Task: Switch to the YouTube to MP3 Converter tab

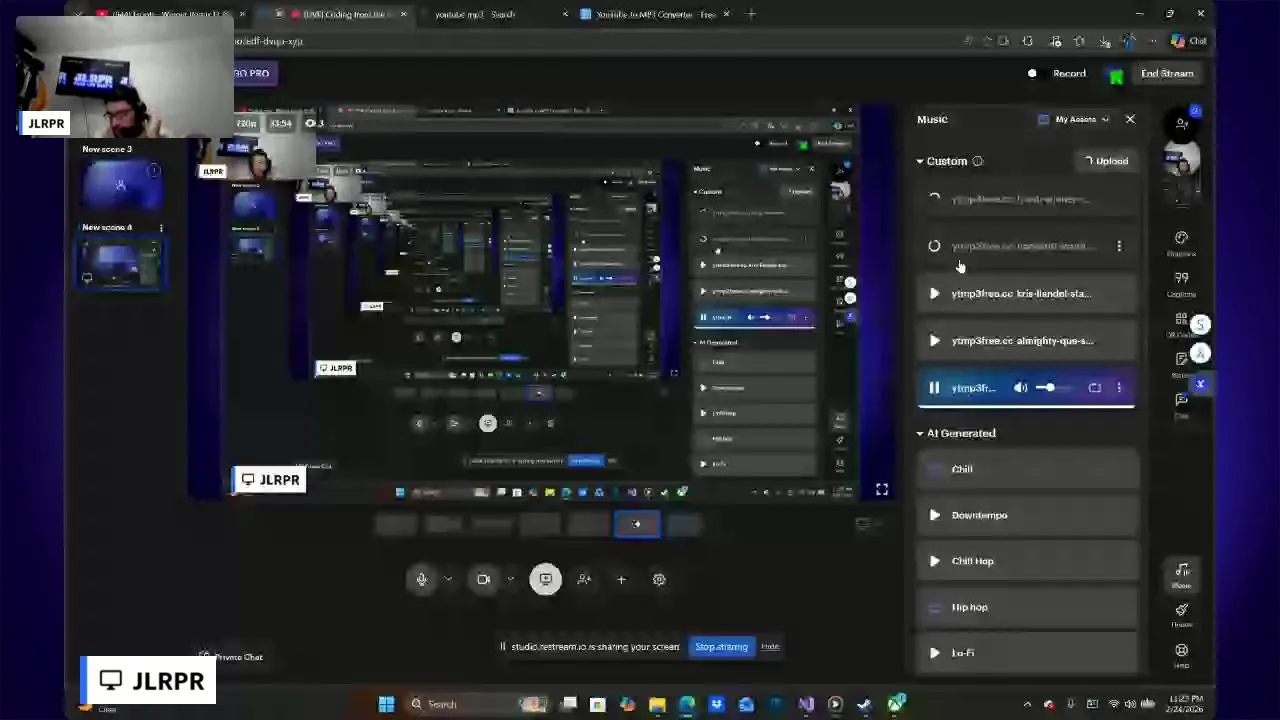Action: point(656,14)
